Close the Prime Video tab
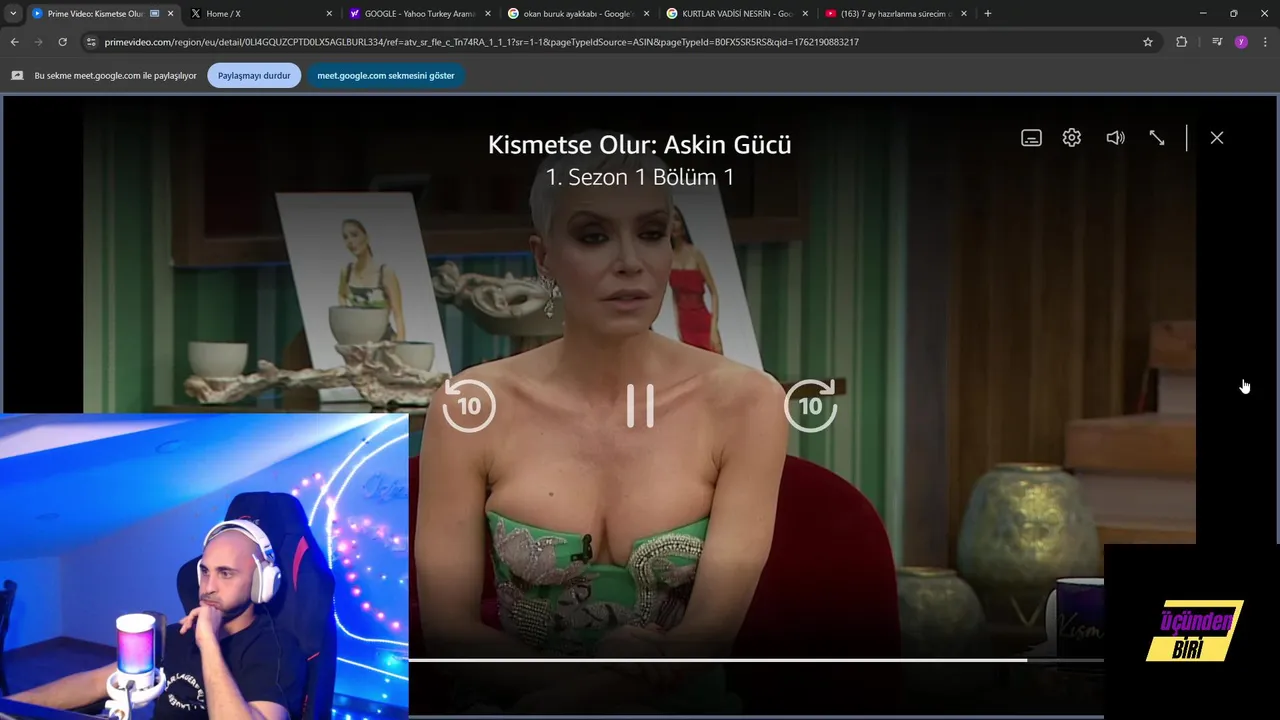Image resolution: width=1280 pixels, height=720 pixels. [171, 14]
